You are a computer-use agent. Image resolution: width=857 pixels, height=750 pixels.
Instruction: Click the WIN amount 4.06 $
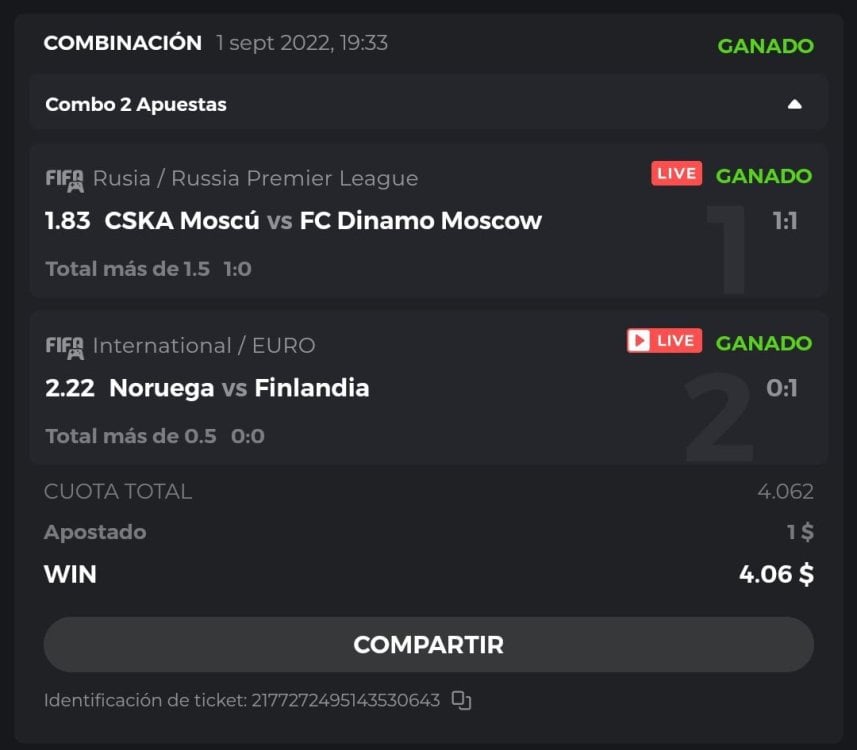(x=775, y=574)
